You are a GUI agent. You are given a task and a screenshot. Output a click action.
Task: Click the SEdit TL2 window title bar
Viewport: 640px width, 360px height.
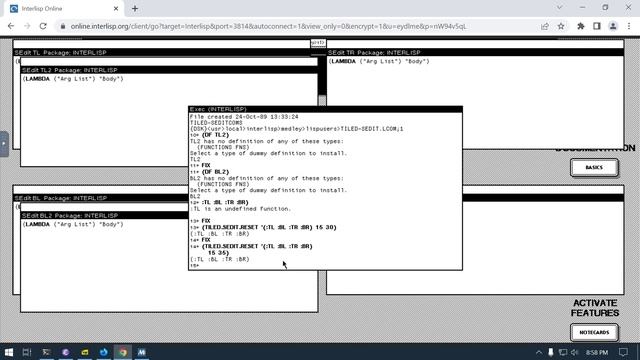(169, 70)
